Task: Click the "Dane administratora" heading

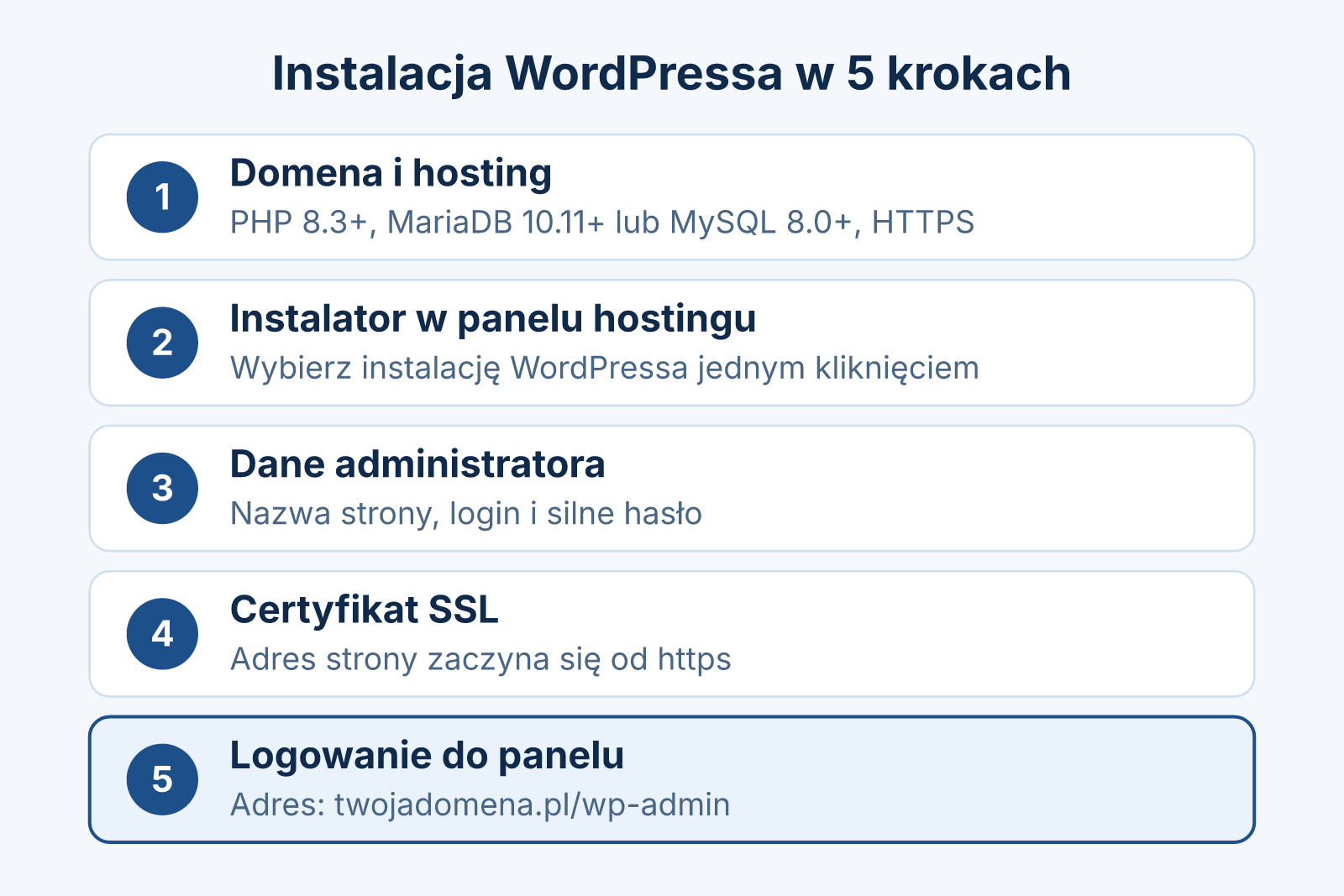Action: tap(417, 464)
